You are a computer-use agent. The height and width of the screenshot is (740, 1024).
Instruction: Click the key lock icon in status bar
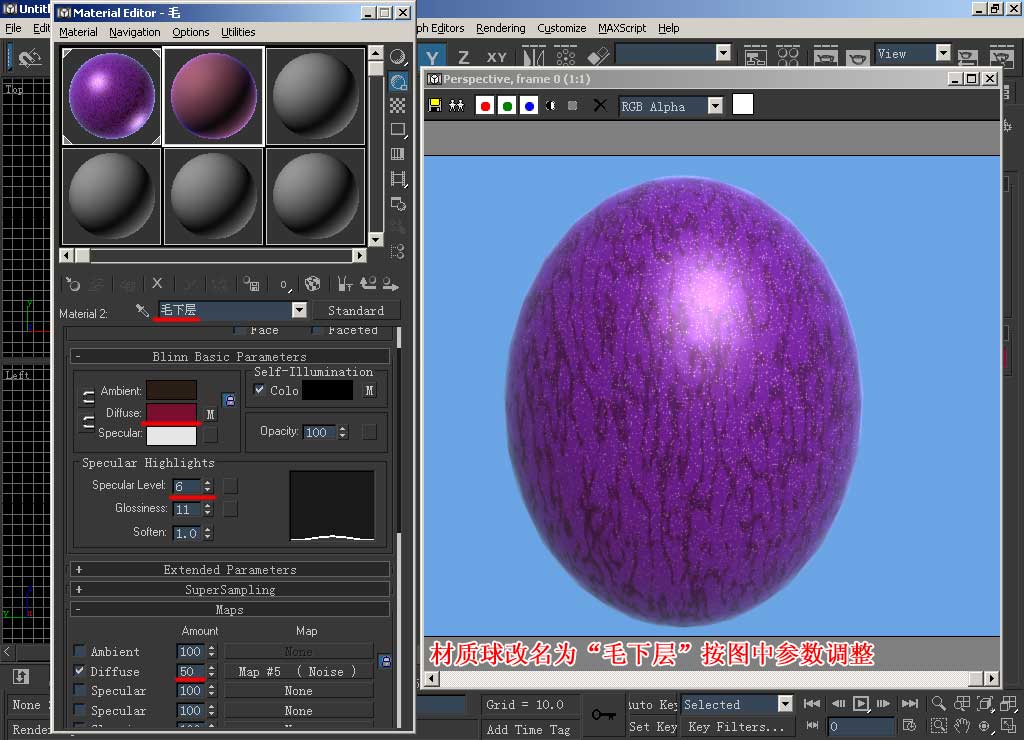(603, 715)
